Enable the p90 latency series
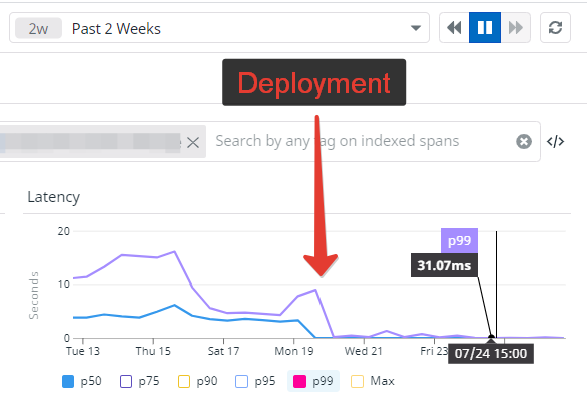 tap(198, 381)
